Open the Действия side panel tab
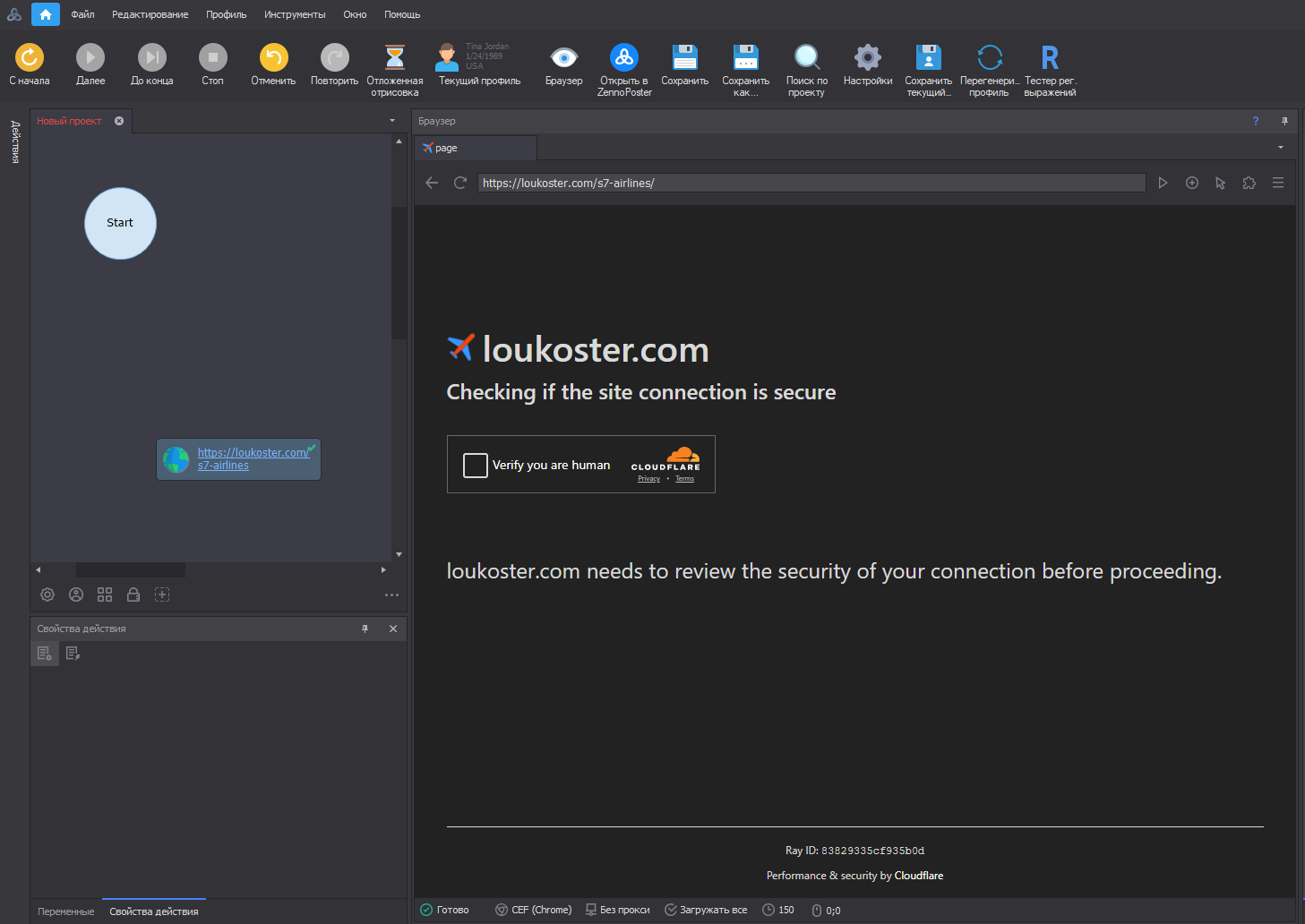The height and width of the screenshot is (924, 1305). (15, 141)
